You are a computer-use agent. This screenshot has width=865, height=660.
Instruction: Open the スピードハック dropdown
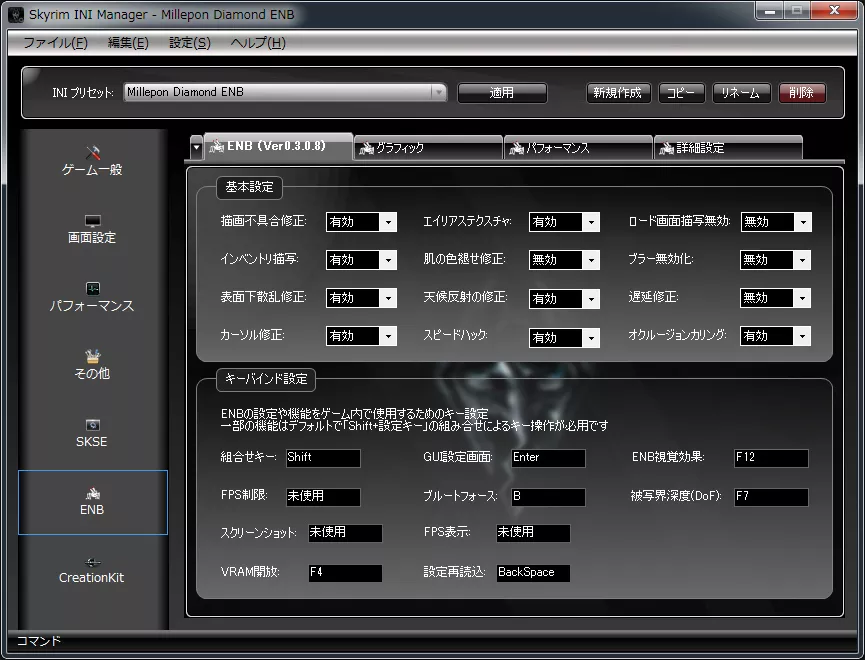click(x=564, y=338)
